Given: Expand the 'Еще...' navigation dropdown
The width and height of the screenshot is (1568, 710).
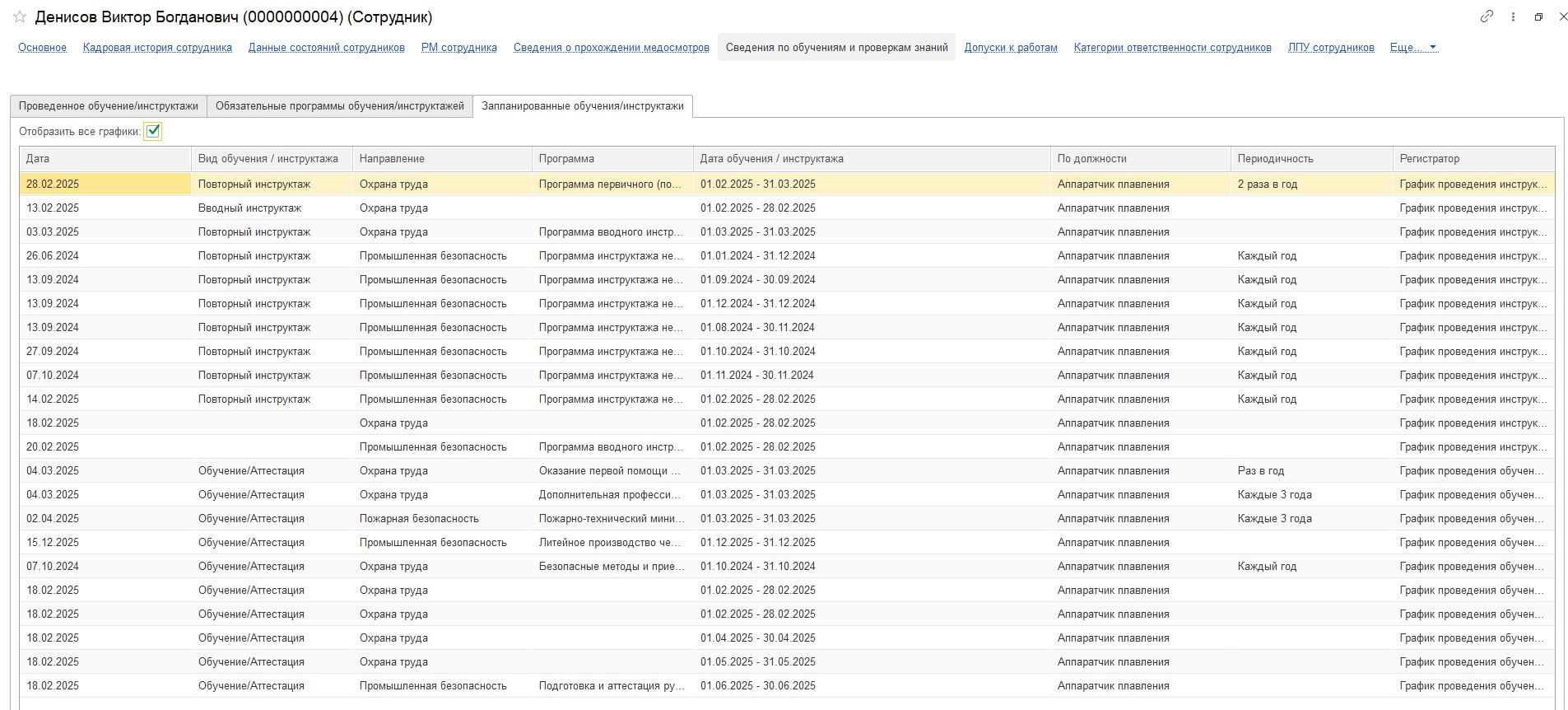Looking at the screenshot, I should [1413, 48].
